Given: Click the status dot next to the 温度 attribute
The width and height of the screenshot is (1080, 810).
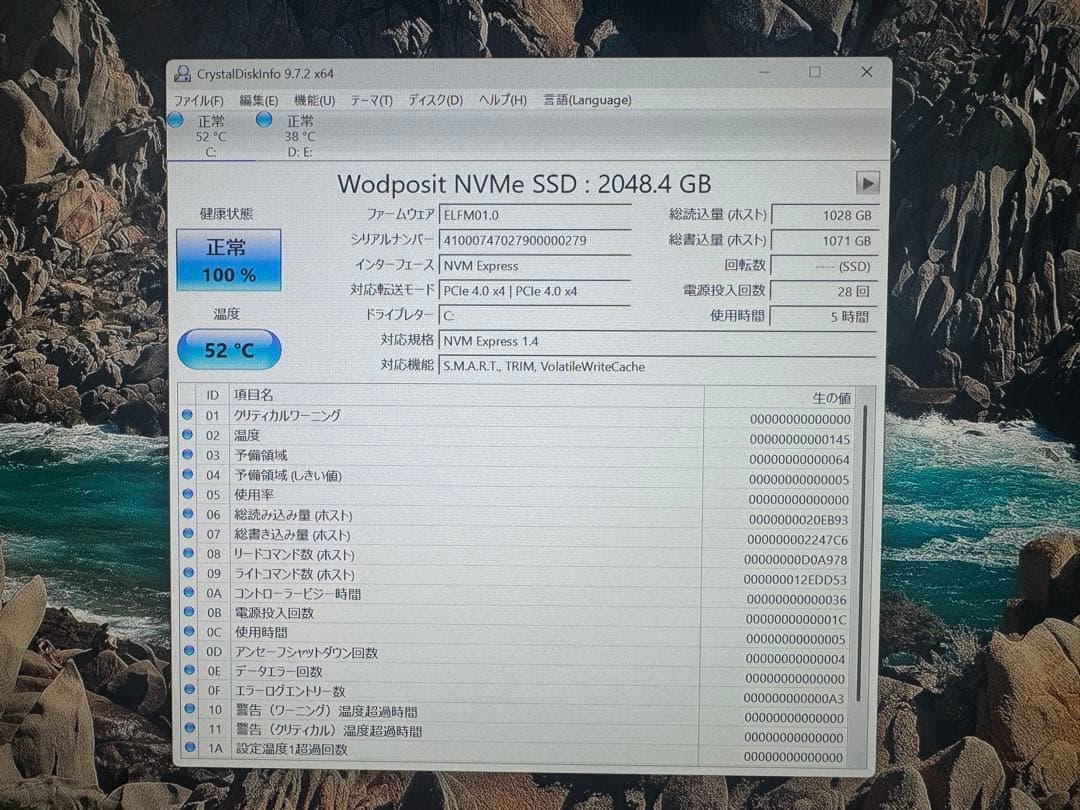Looking at the screenshot, I should point(190,435).
